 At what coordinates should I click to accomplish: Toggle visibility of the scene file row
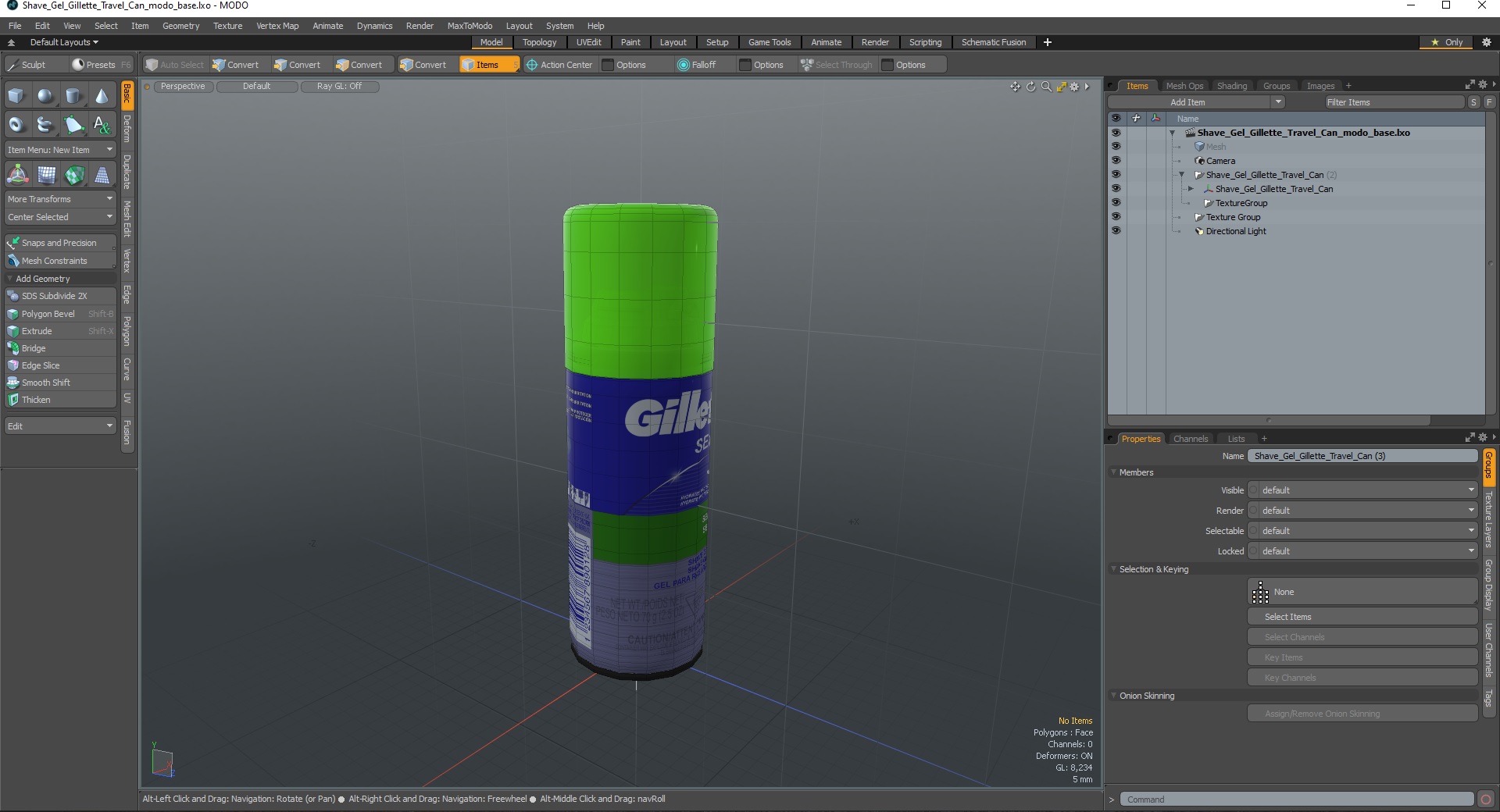[1116, 133]
